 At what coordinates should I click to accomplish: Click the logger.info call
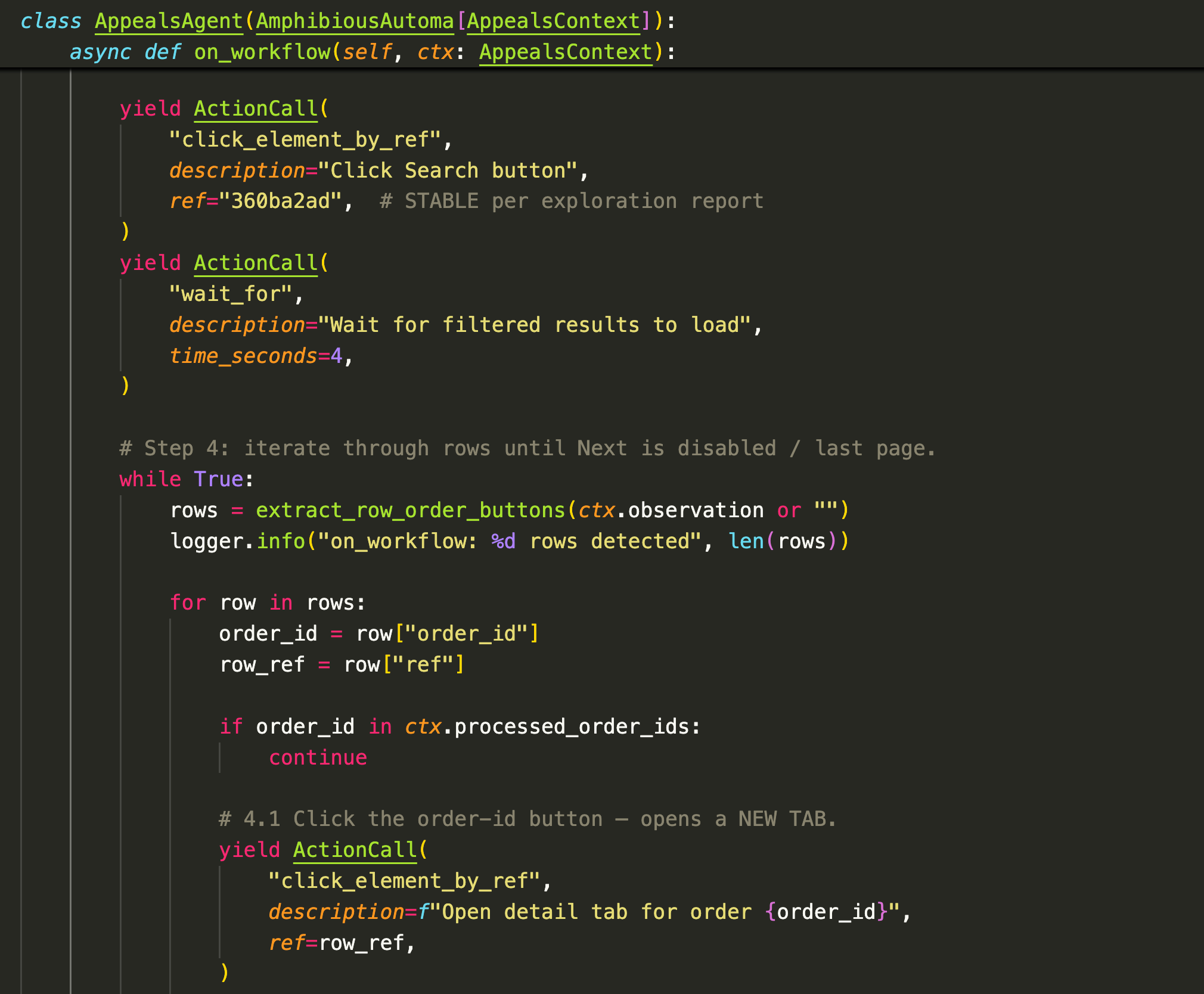[237, 541]
